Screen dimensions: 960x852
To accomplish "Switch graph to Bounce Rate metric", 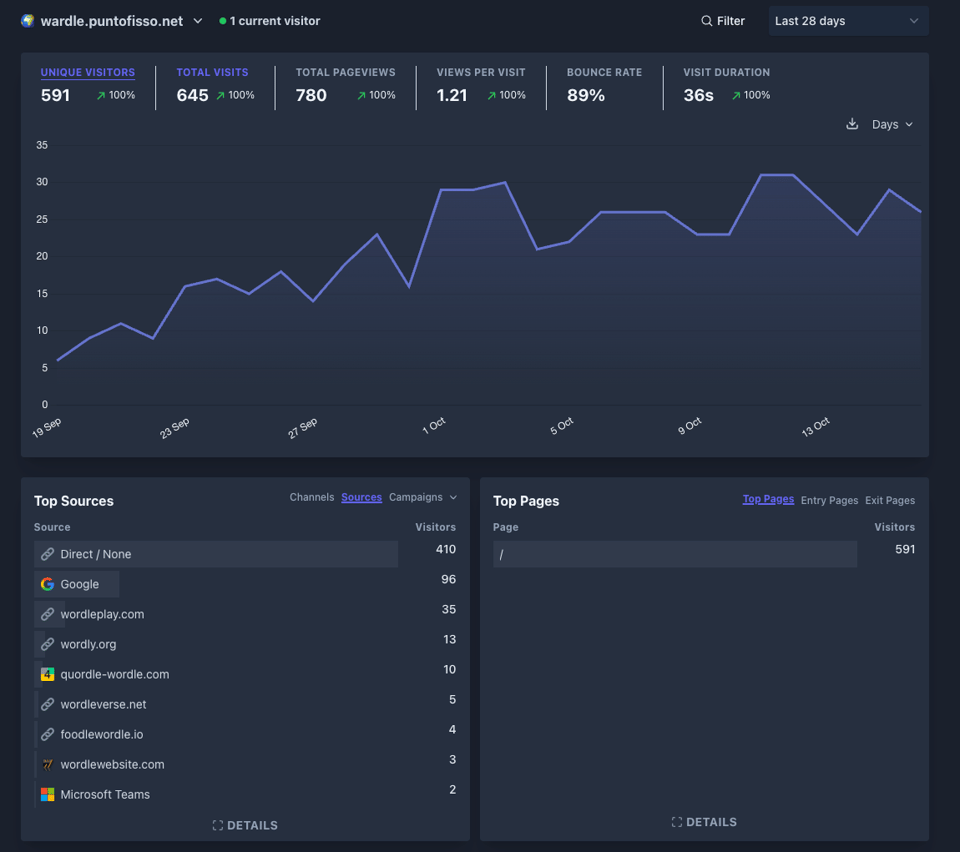I will (604, 73).
